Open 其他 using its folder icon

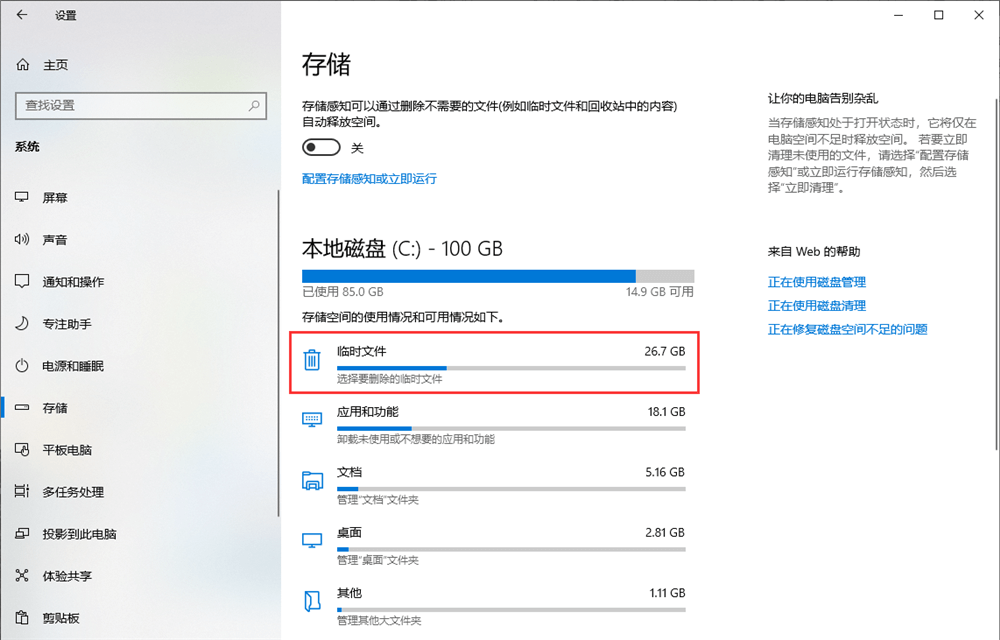coord(311,602)
